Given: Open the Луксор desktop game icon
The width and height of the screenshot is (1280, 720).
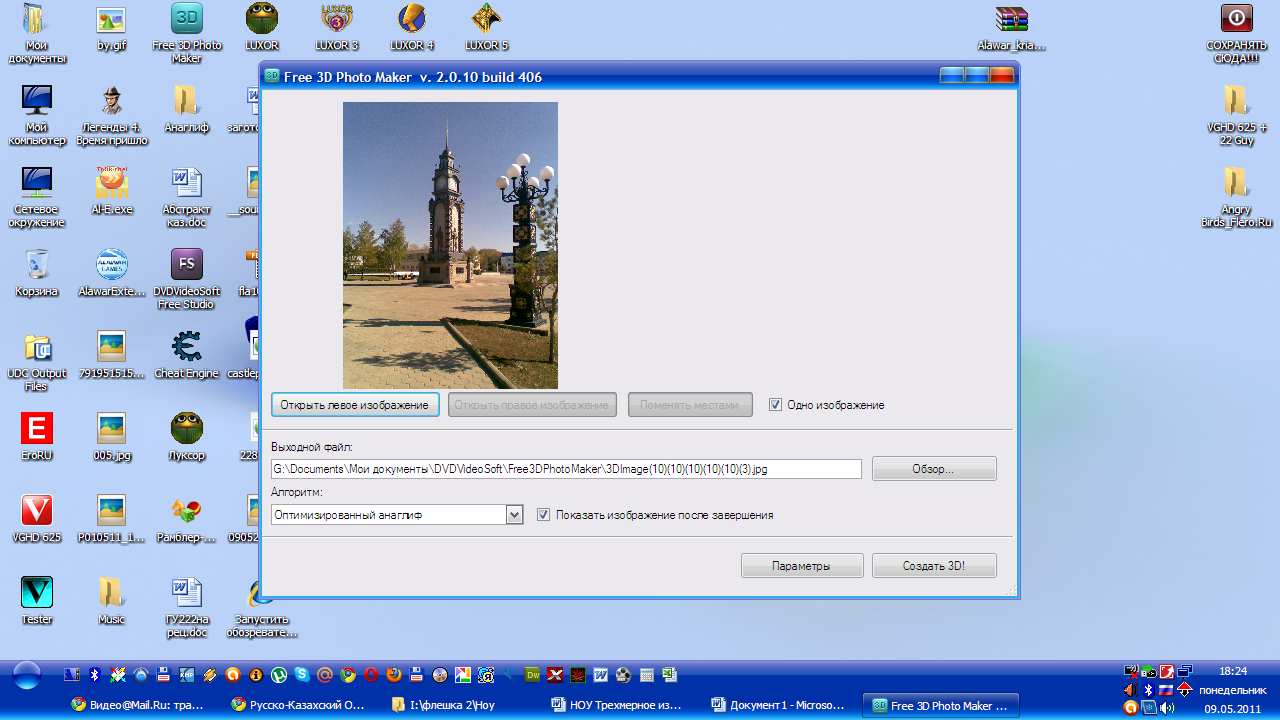Looking at the screenshot, I should 186,437.
